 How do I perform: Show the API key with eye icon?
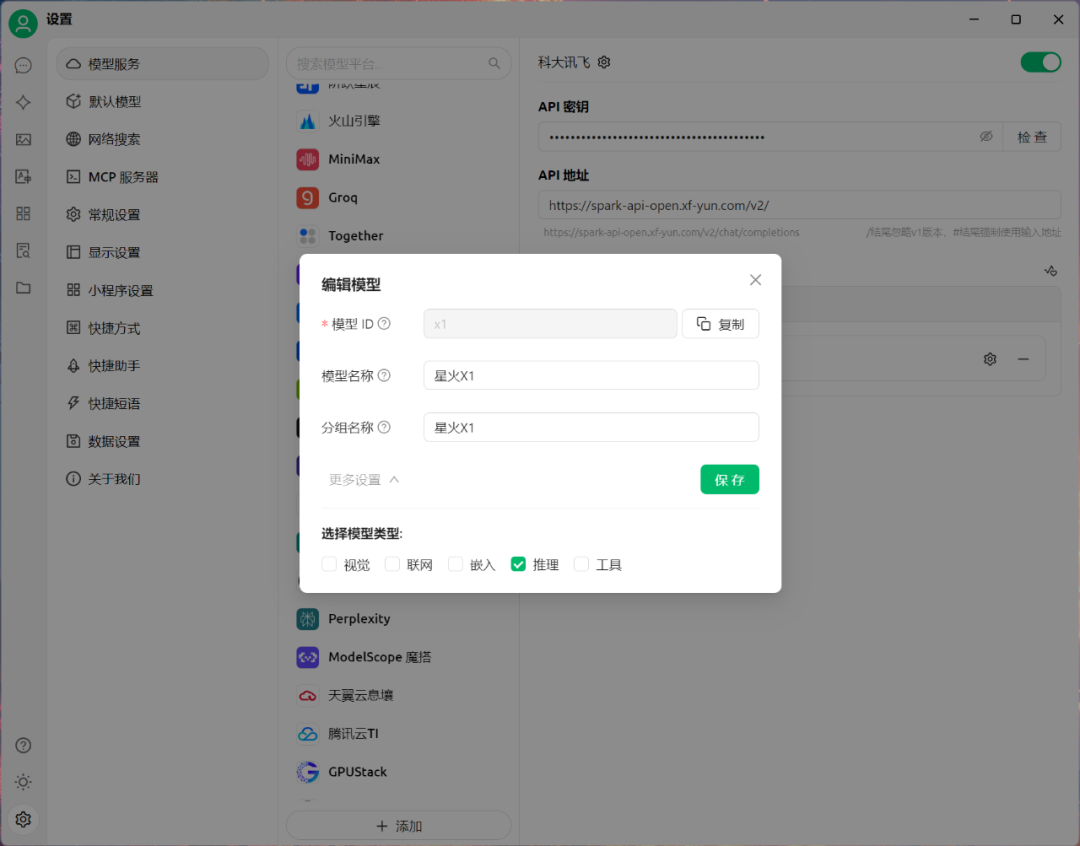click(x=986, y=136)
